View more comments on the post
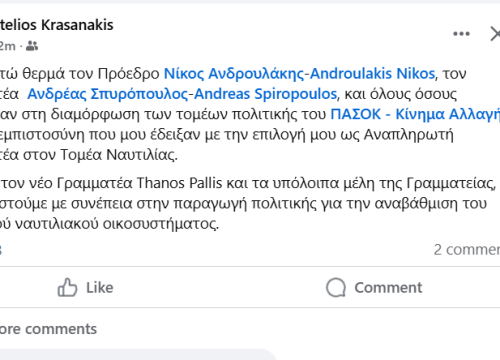Viewport: 500px width, 360px height. (x=48, y=329)
